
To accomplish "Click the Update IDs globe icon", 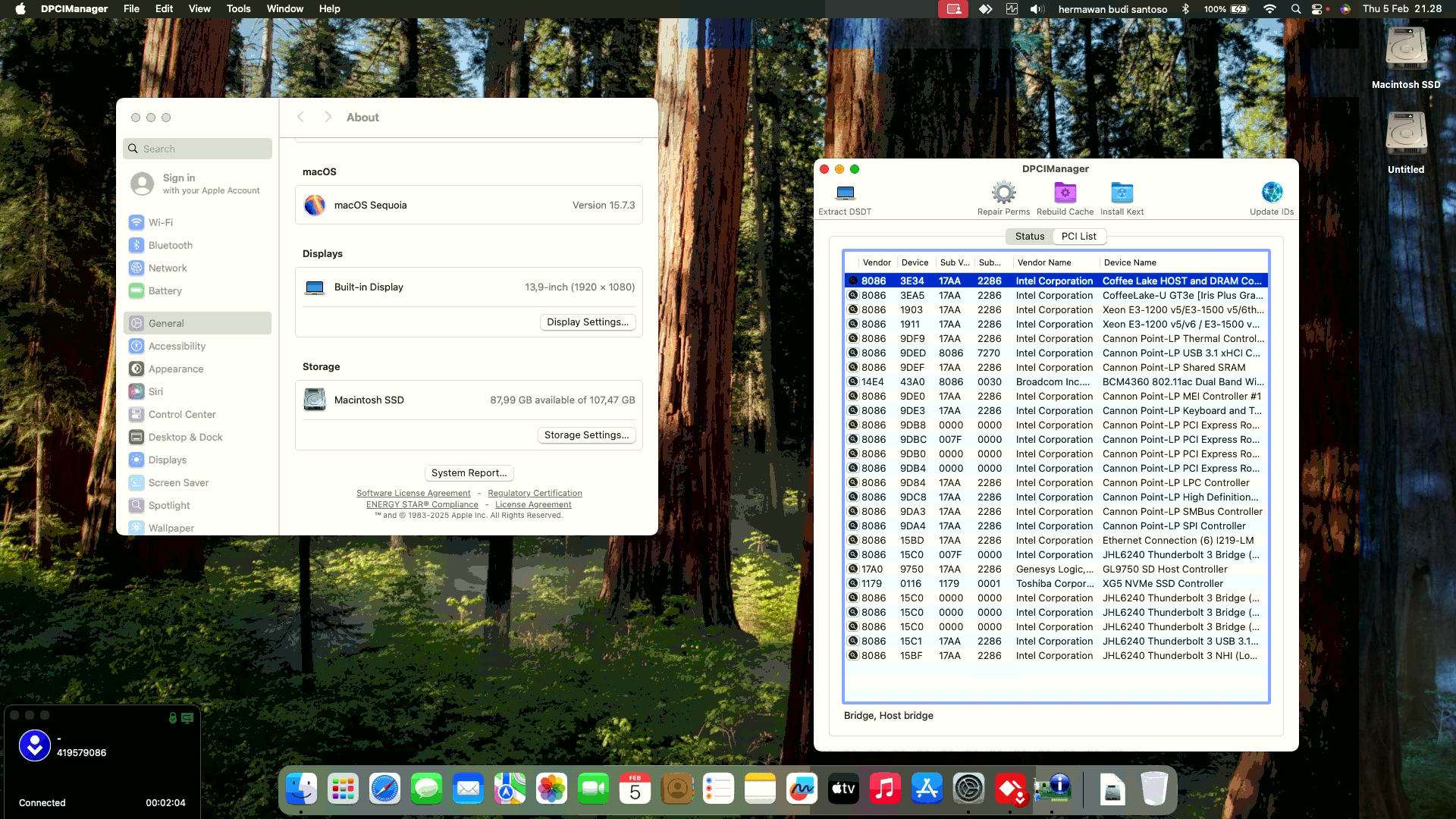I will [x=1272, y=193].
